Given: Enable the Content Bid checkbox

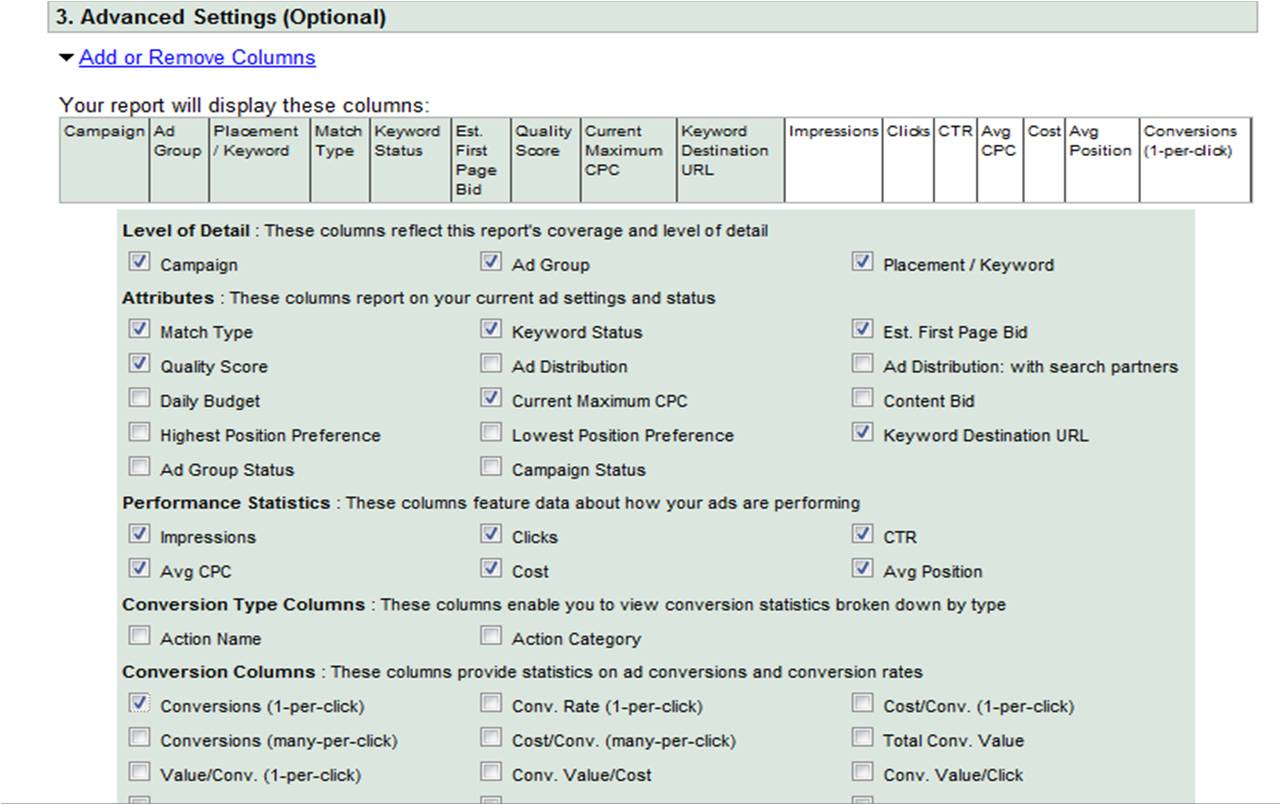Looking at the screenshot, I should 862,399.
